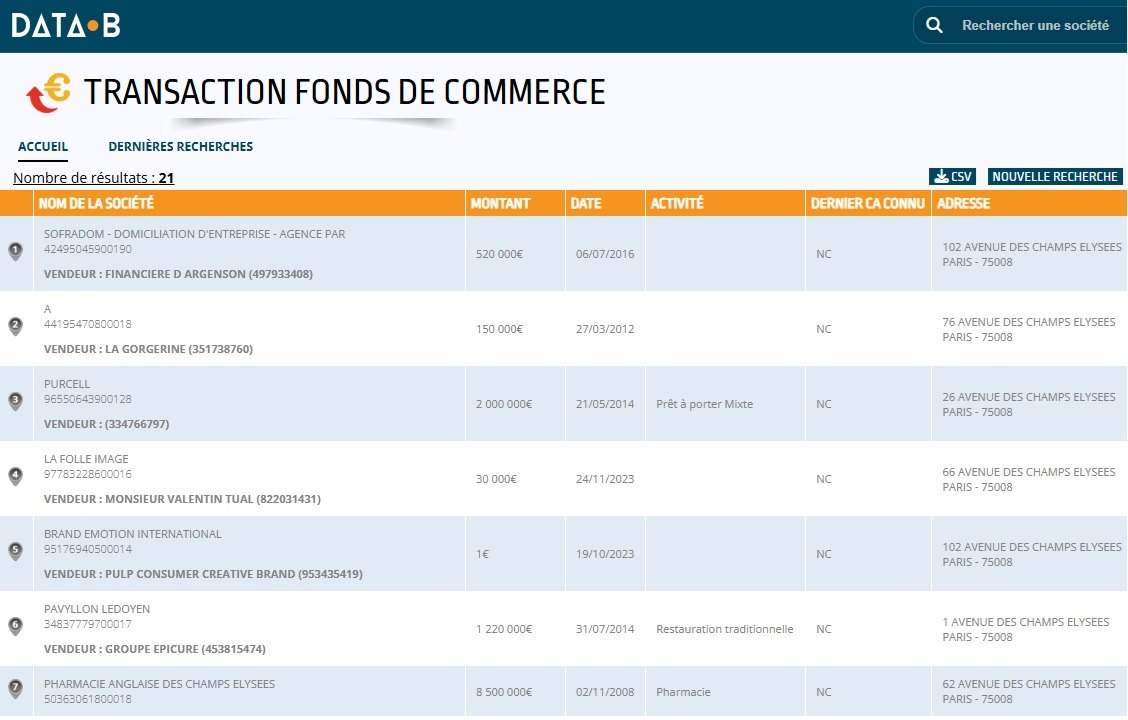This screenshot has height=720, width=1128.
Task: Click the date 21/05/2014
Action: click(605, 404)
